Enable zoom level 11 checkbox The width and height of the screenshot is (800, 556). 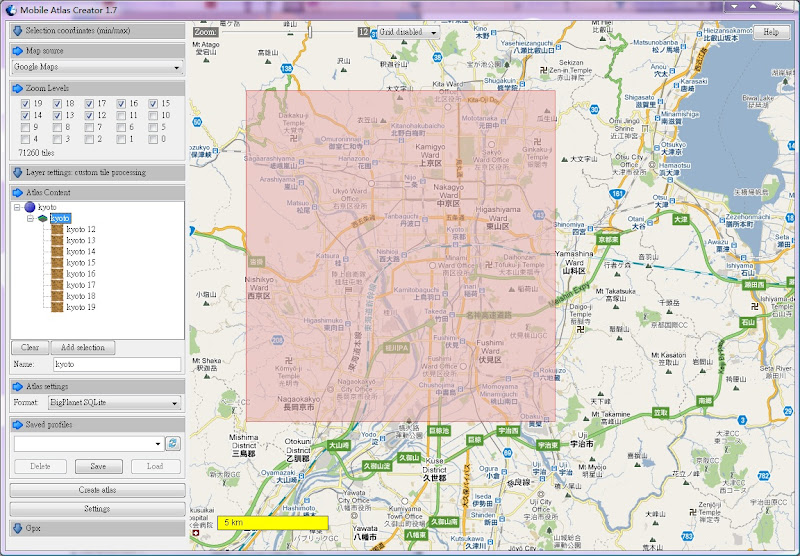(x=121, y=116)
